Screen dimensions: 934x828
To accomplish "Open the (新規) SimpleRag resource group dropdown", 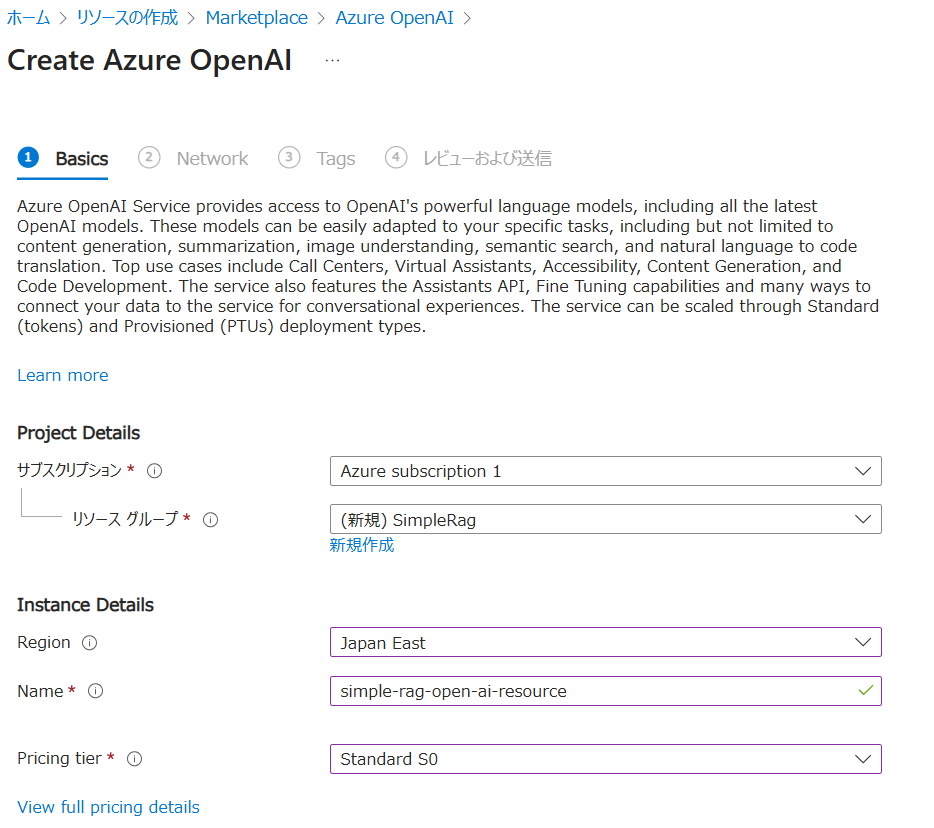I will coord(606,519).
